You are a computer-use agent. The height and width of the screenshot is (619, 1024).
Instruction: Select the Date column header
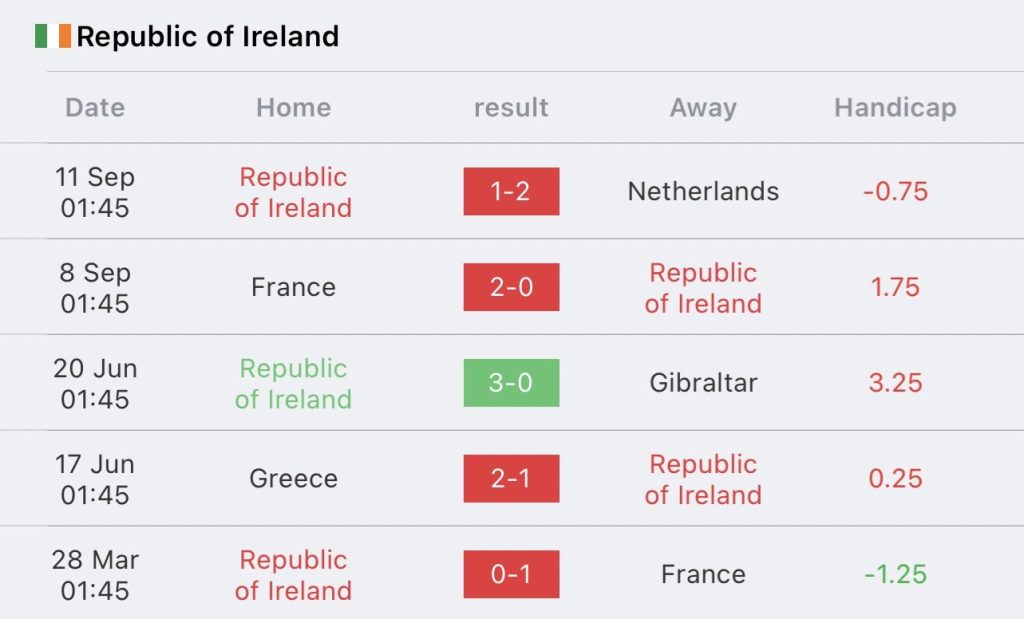point(95,107)
